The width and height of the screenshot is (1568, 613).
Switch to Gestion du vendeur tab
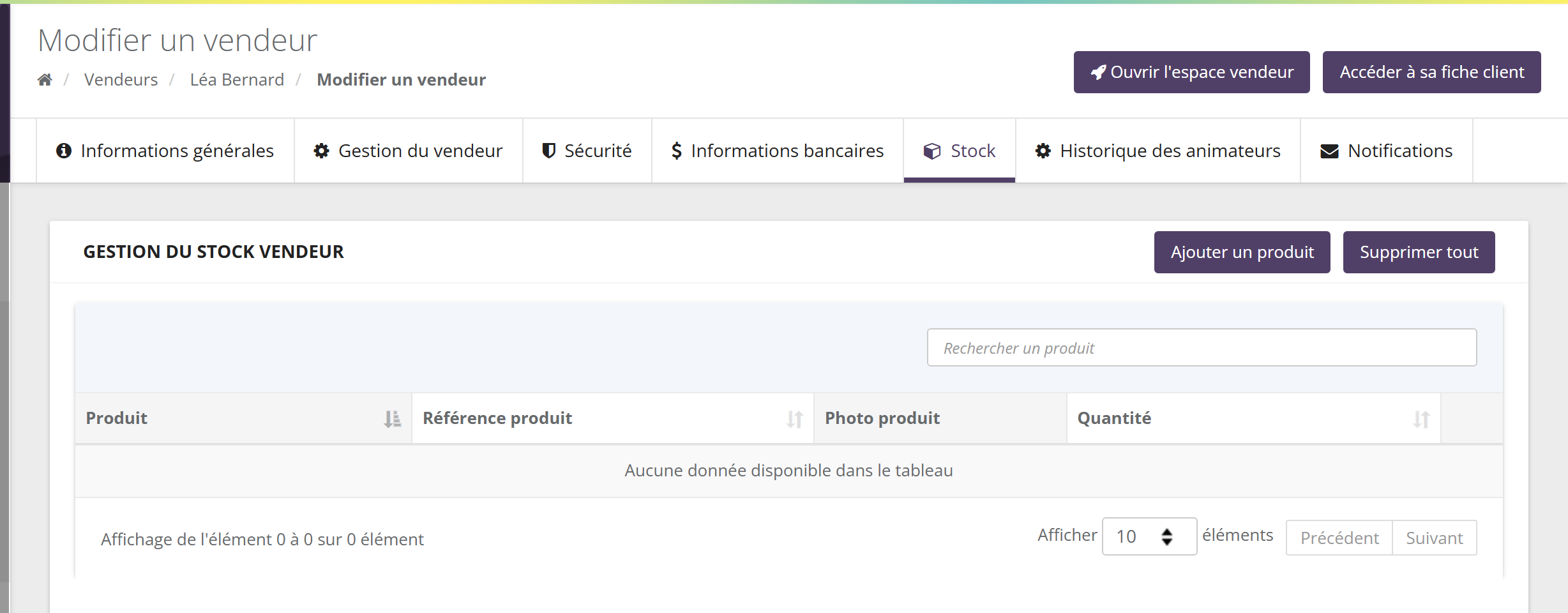(x=409, y=151)
